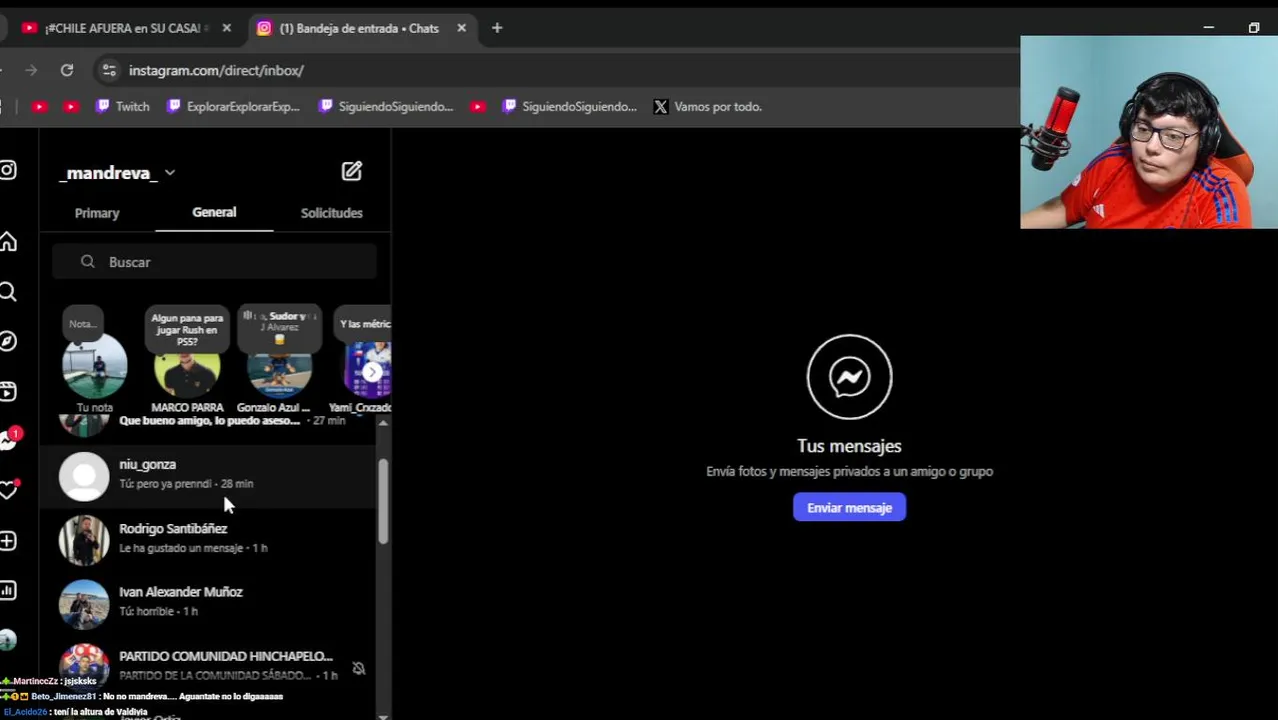The width and height of the screenshot is (1278, 720).
Task: Open Instagram logo in left sidebar
Action: 8,171
